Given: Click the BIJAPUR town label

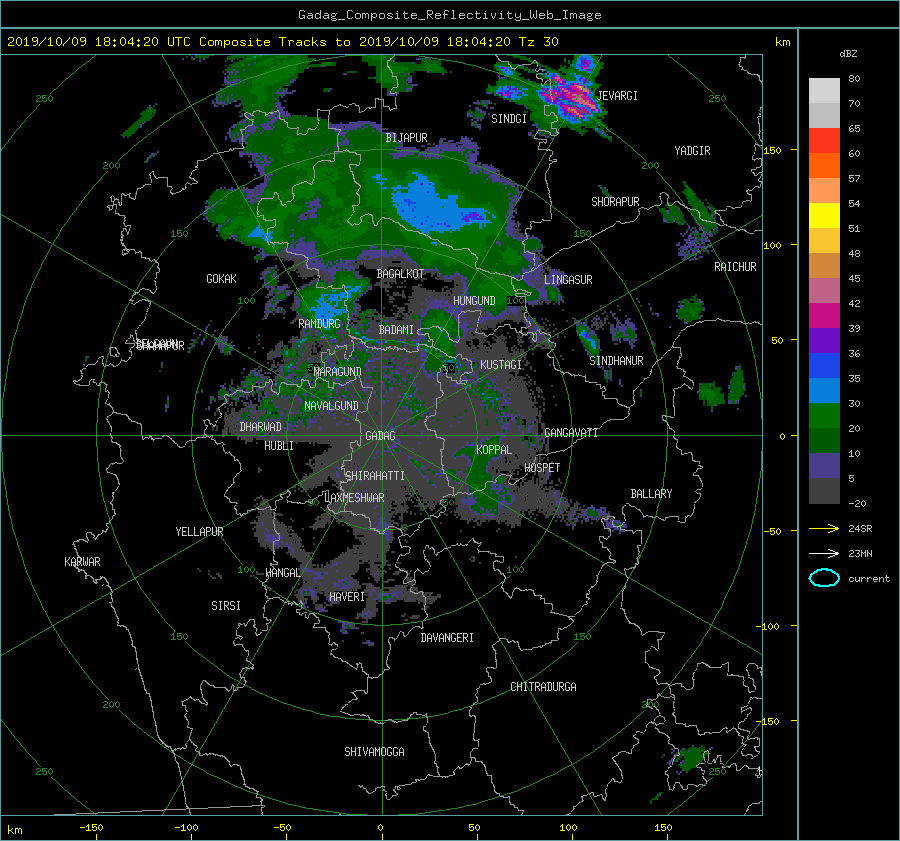Looking at the screenshot, I should click(406, 138).
